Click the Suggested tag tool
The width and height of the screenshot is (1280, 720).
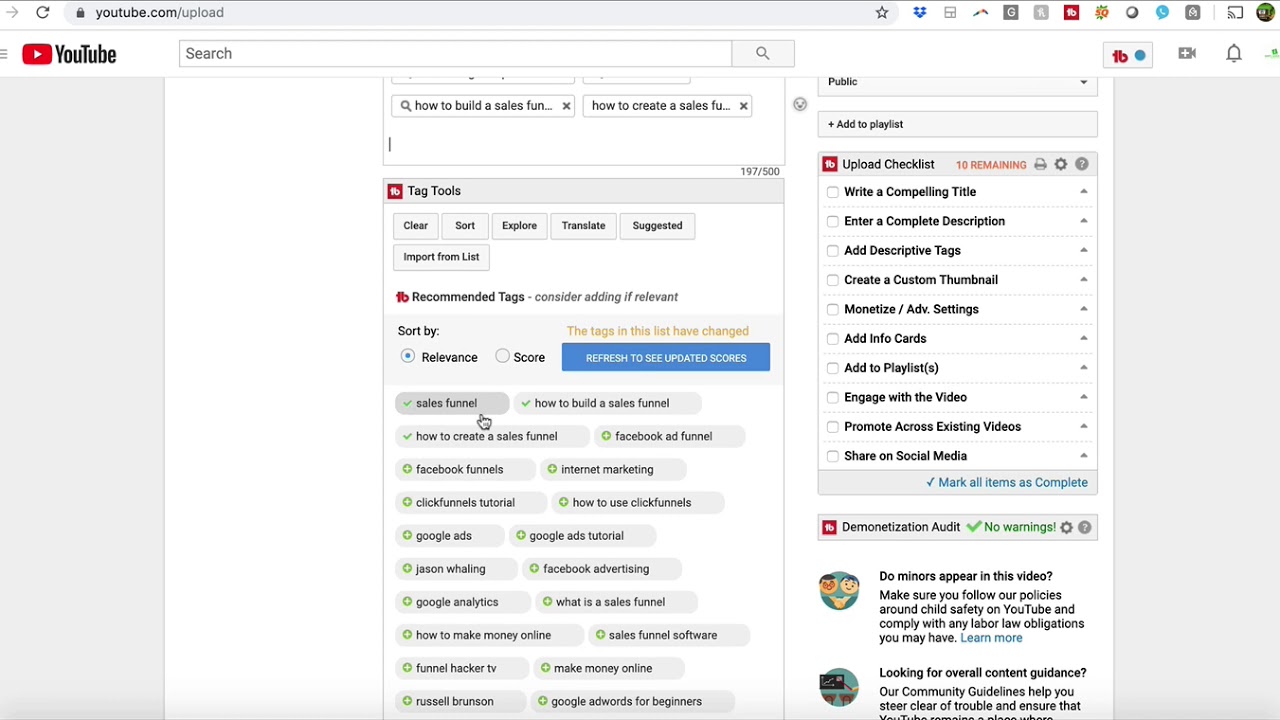click(657, 226)
